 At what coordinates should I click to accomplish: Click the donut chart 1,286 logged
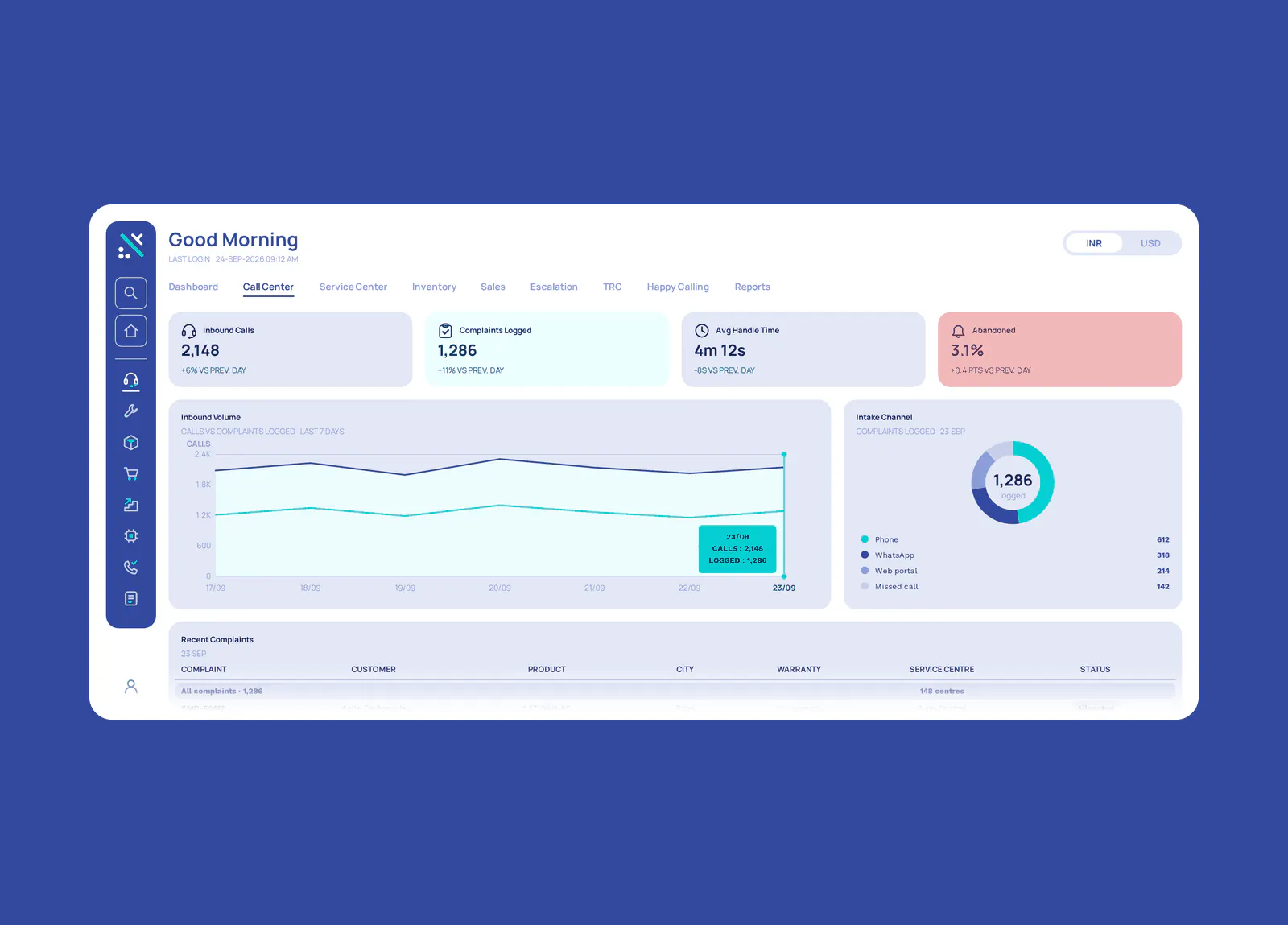pos(1013,483)
